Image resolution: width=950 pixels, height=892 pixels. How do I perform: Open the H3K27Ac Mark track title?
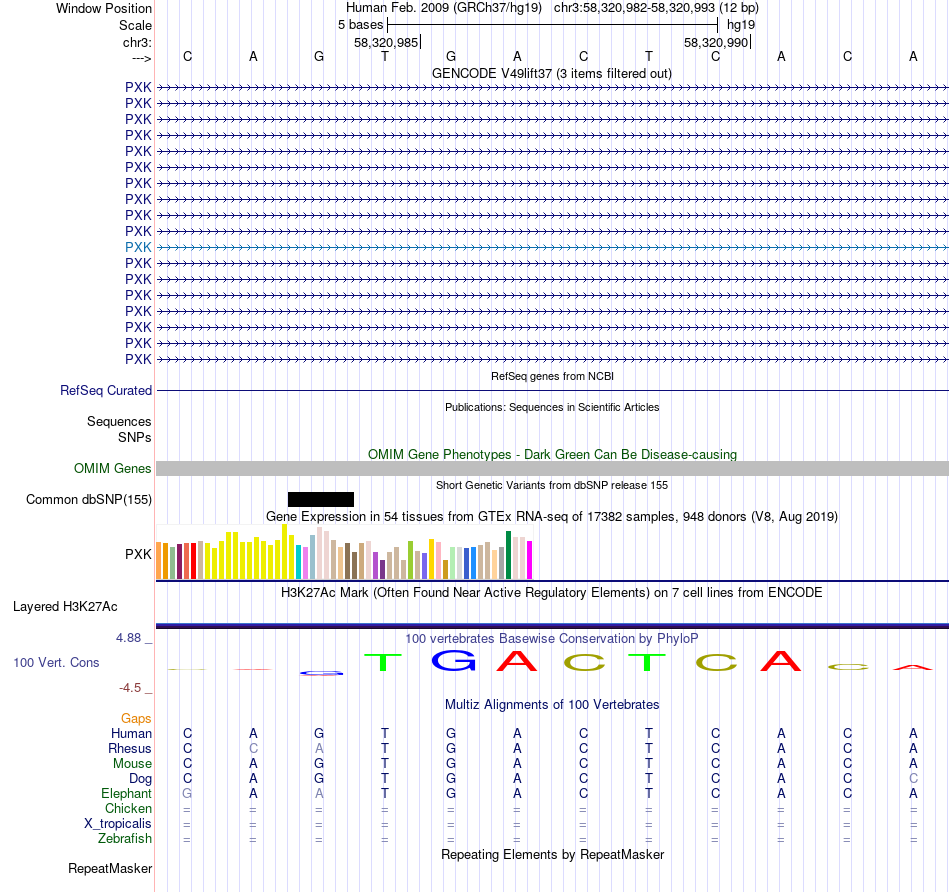(552, 593)
